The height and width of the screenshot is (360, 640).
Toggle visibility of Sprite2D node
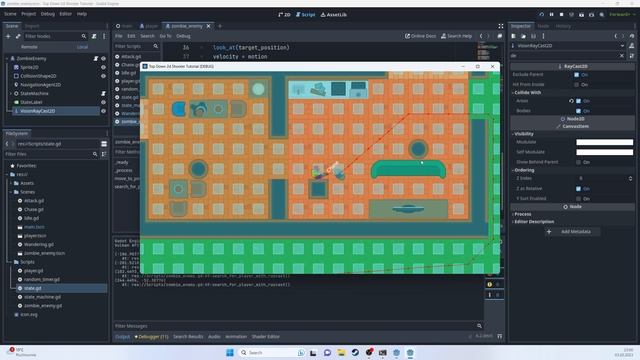click(x=103, y=67)
